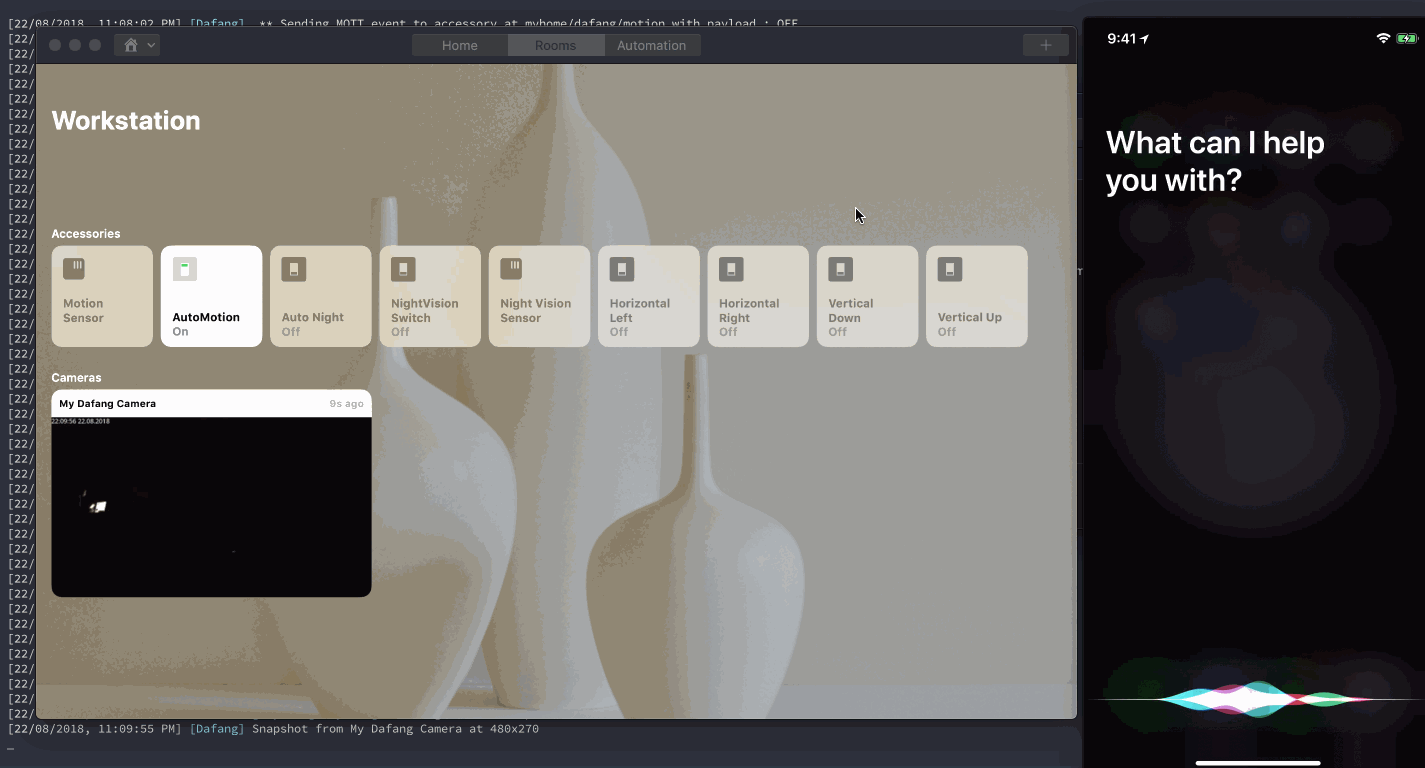1425x768 pixels.
Task: Switch to the Home tab
Action: click(460, 45)
